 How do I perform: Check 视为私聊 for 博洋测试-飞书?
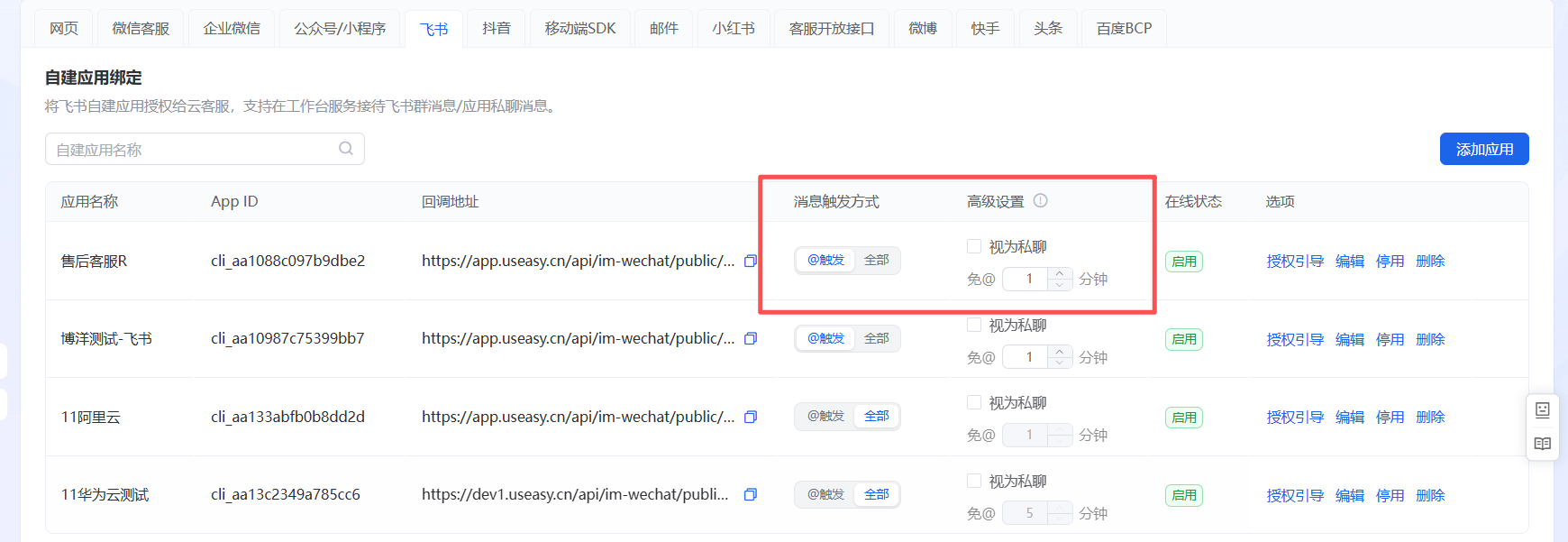pos(974,325)
